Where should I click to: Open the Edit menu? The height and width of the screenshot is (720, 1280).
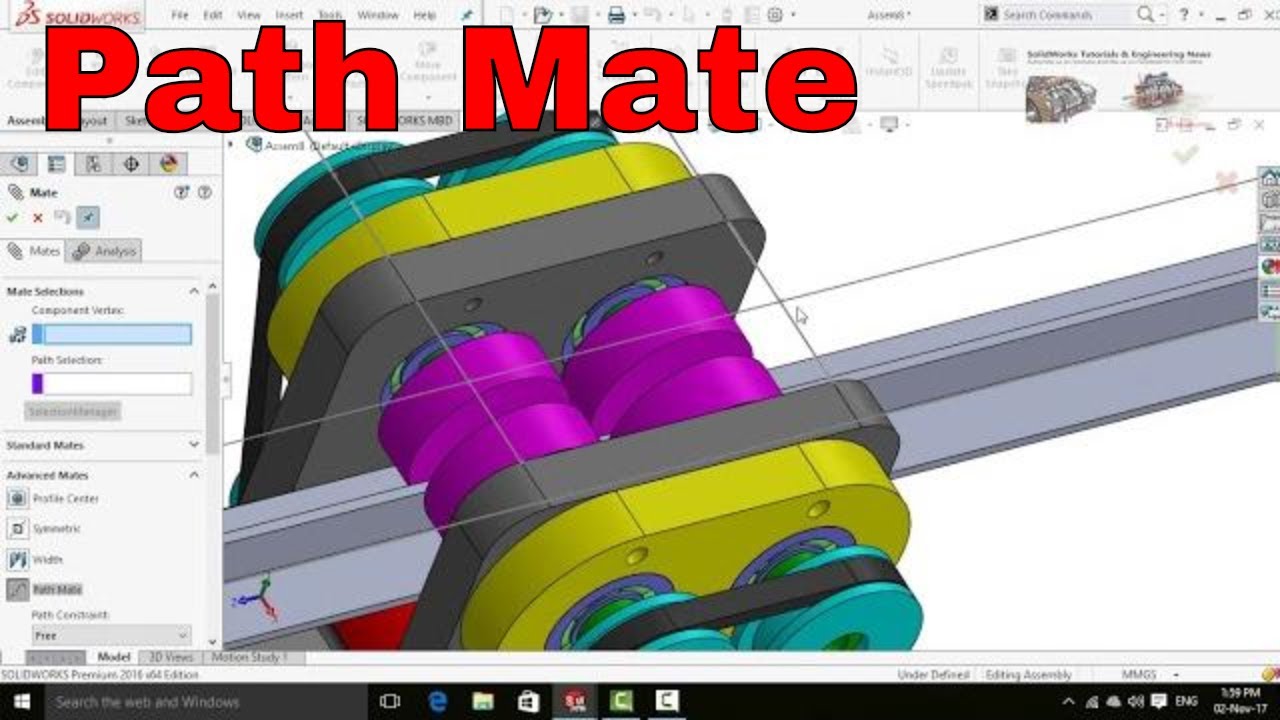pyautogui.click(x=213, y=15)
